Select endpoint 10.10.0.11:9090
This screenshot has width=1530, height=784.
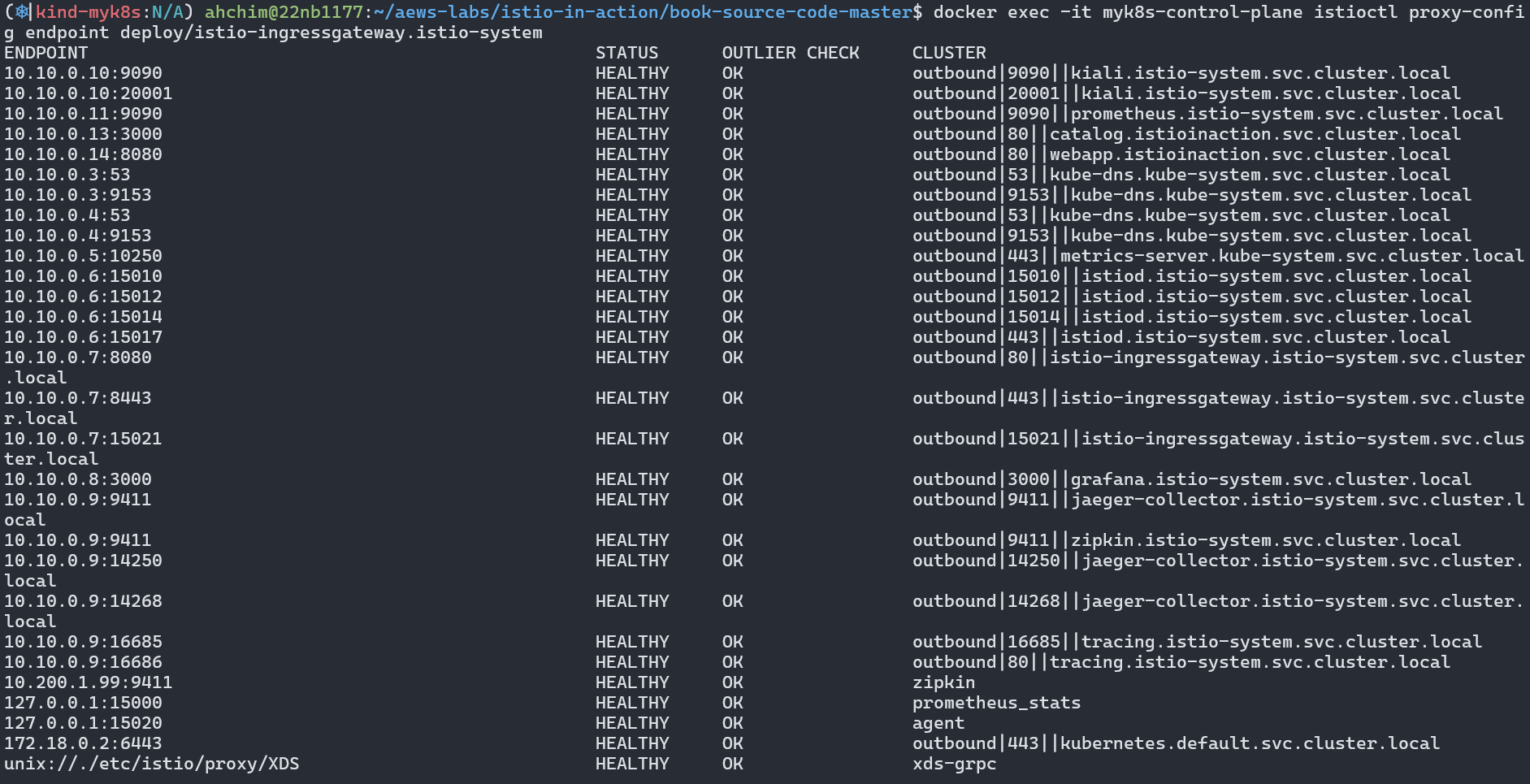83,114
